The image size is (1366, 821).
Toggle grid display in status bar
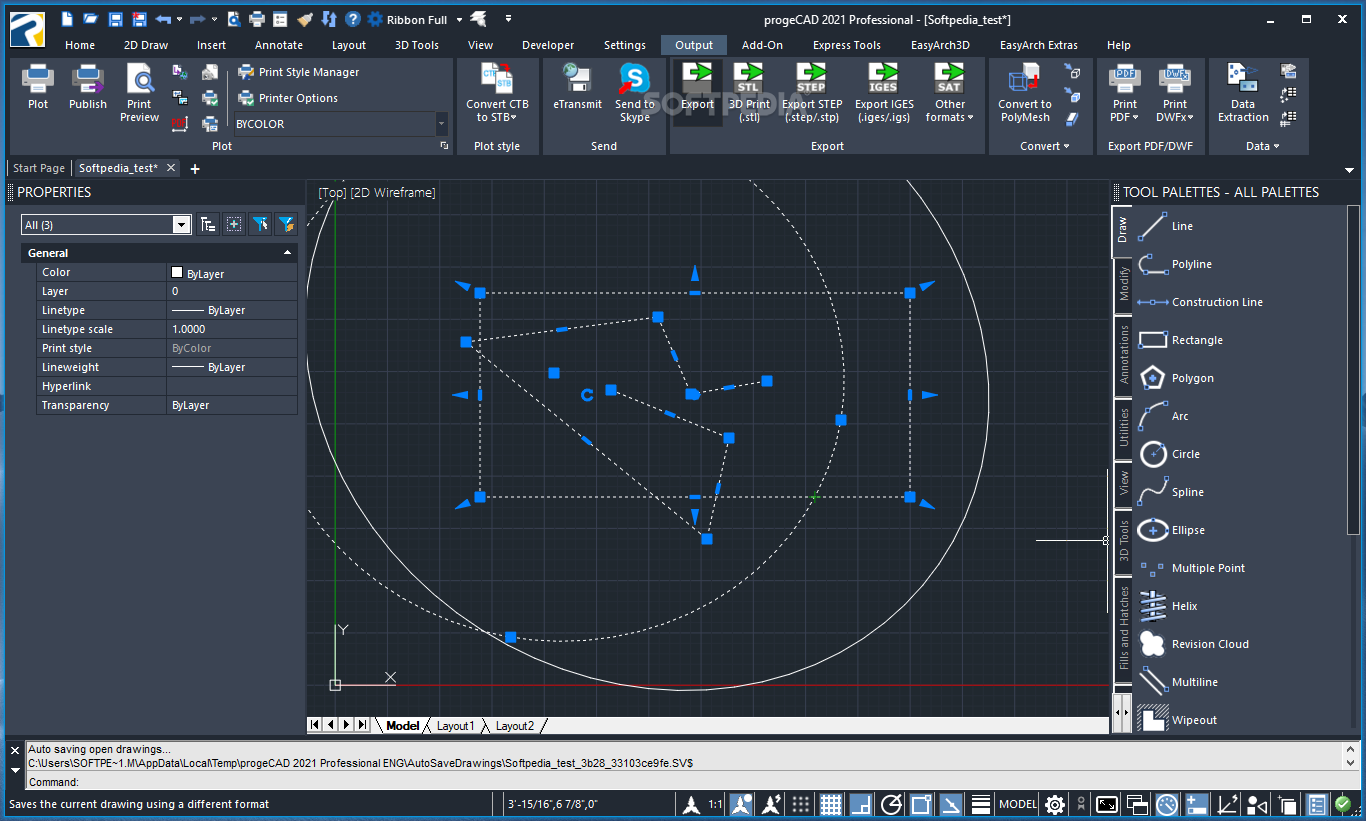tap(830, 804)
